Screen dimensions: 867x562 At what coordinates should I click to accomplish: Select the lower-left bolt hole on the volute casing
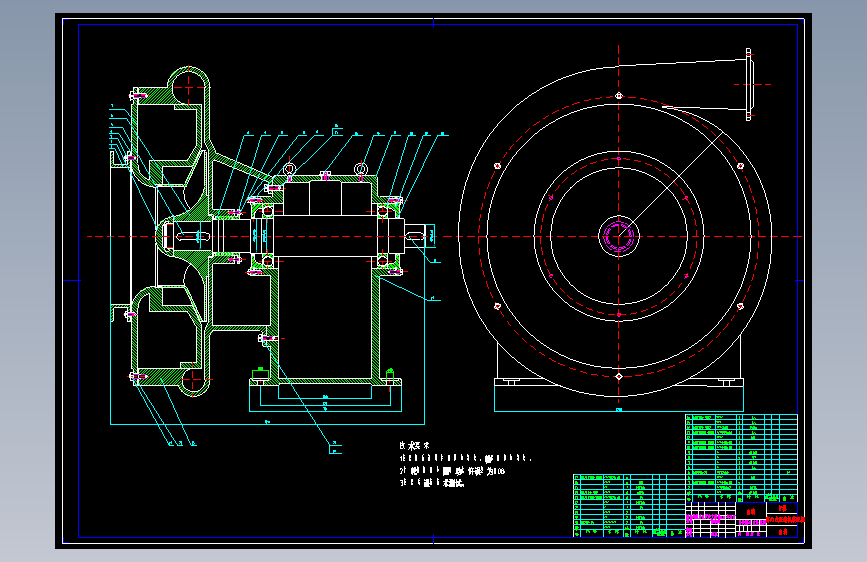point(497,306)
